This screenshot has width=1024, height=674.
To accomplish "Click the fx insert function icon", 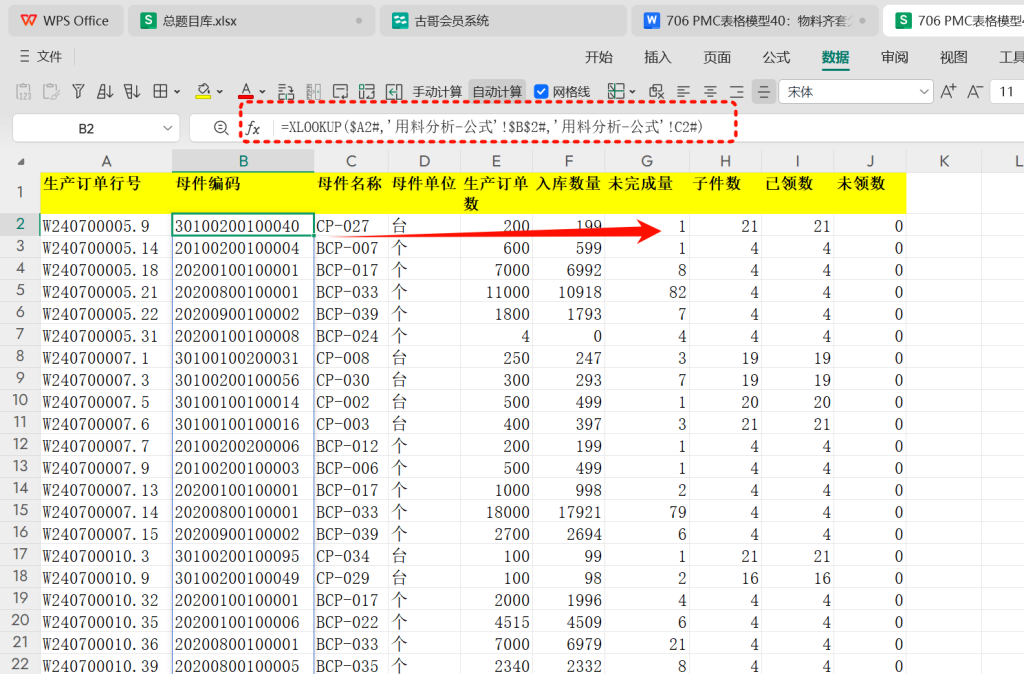I will (253, 128).
